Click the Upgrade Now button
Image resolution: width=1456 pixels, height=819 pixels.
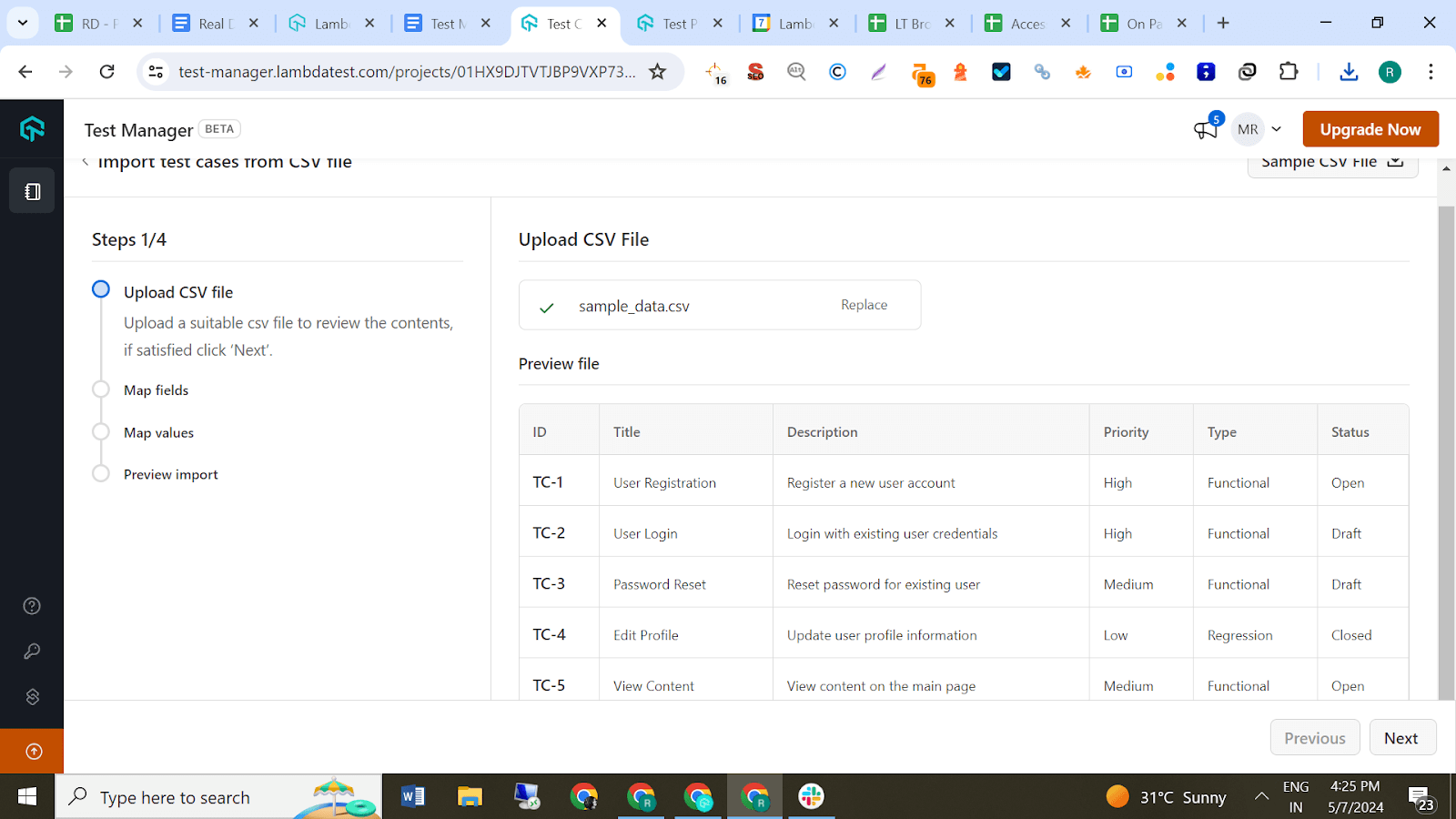(1370, 129)
